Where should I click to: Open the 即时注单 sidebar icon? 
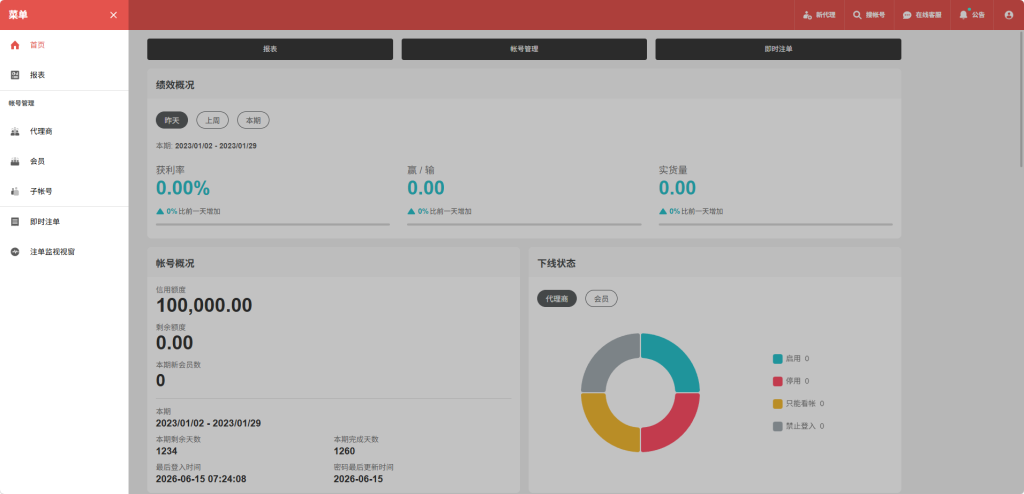15,222
